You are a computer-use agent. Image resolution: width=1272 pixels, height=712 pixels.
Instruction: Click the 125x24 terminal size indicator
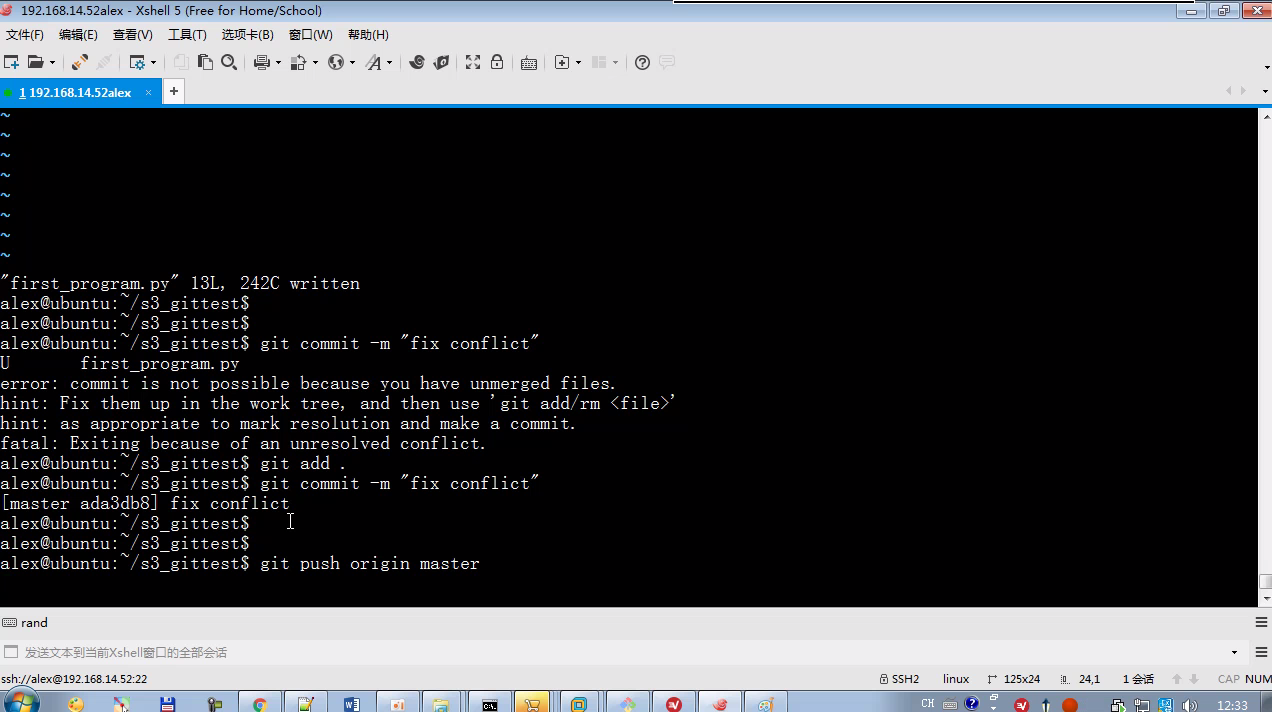pyautogui.click(x=1013, y=679)
